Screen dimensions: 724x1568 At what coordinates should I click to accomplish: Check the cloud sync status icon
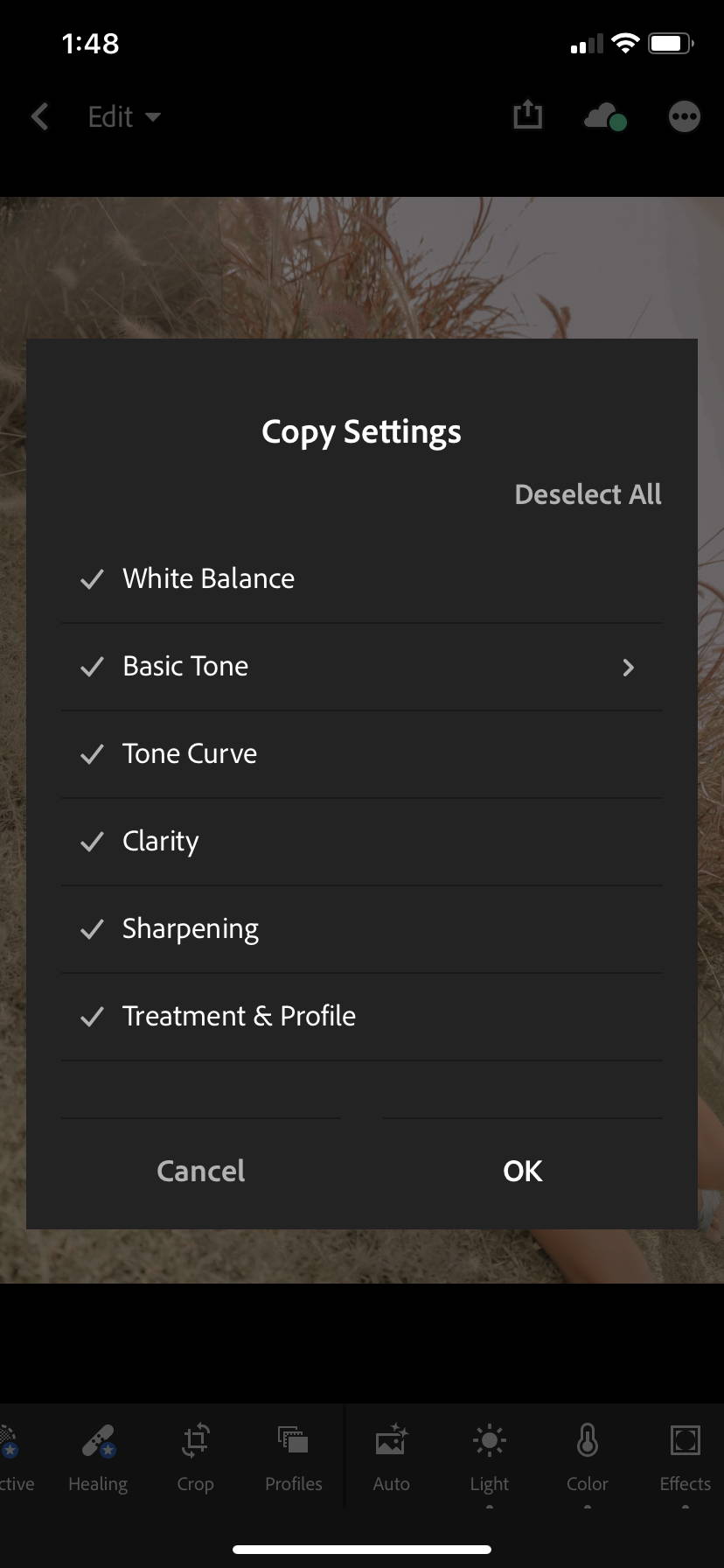tap(605, 116)
